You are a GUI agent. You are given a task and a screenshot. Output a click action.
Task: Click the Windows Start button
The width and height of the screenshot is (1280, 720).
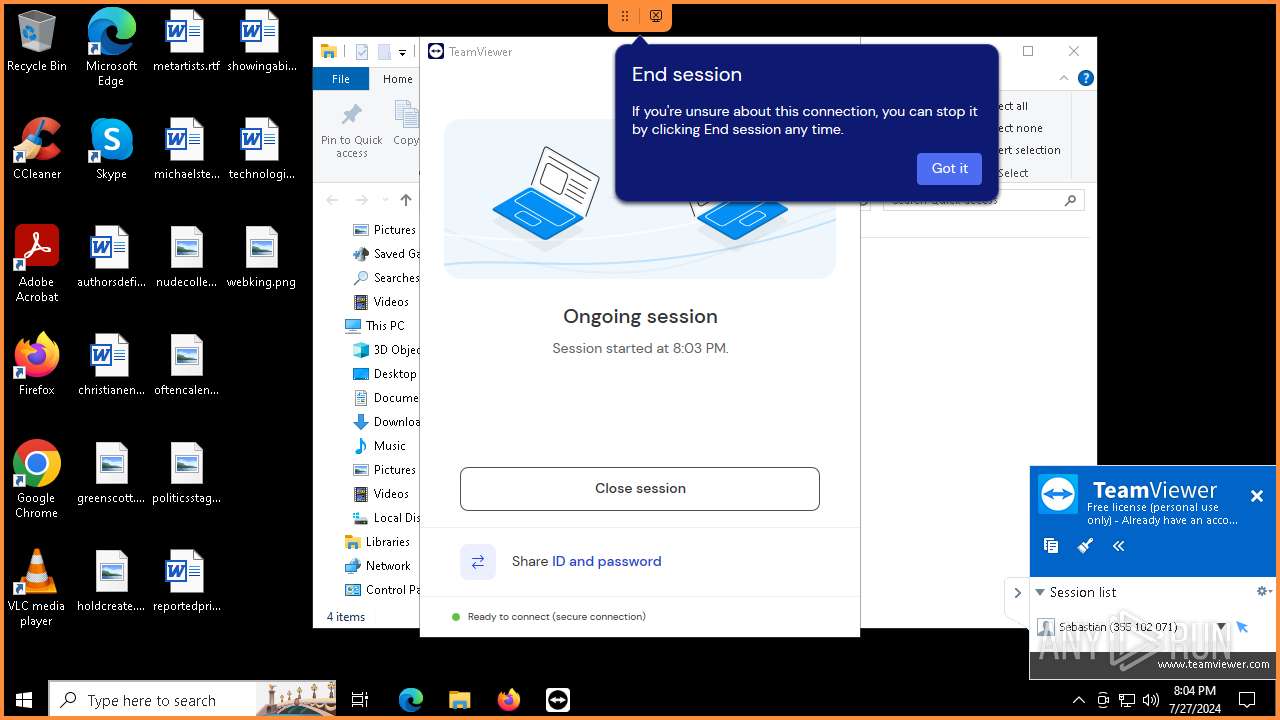click(24, 700)
